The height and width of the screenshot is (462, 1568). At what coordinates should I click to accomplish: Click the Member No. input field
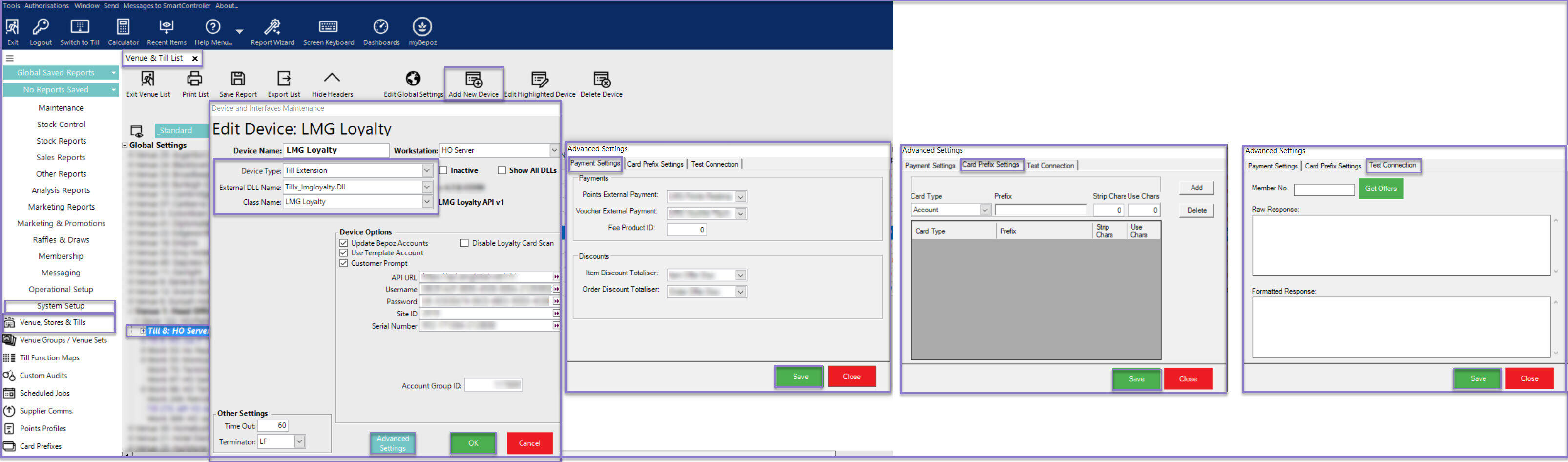(1323, 189)
